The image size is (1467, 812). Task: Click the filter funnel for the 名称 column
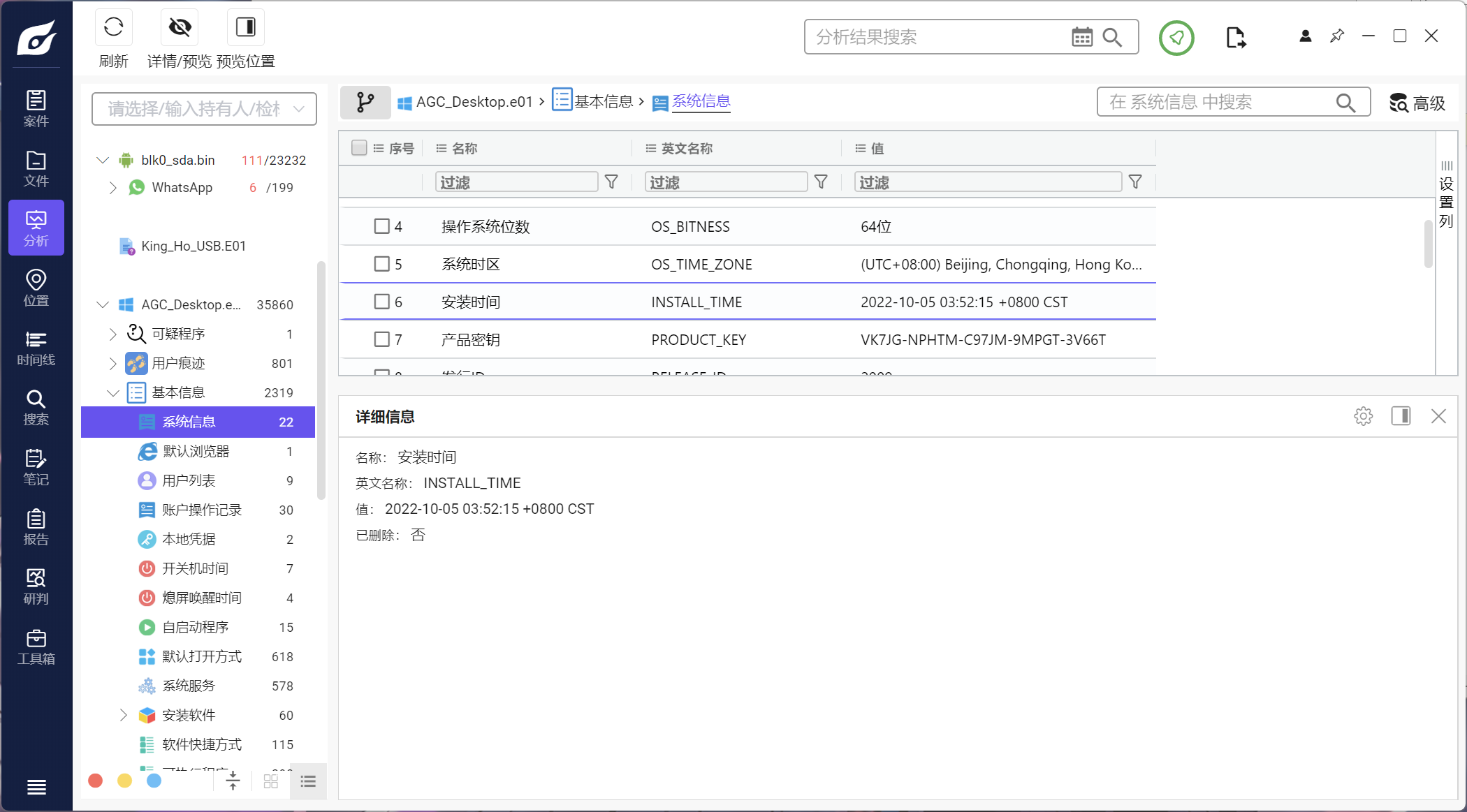click(611, 182)
